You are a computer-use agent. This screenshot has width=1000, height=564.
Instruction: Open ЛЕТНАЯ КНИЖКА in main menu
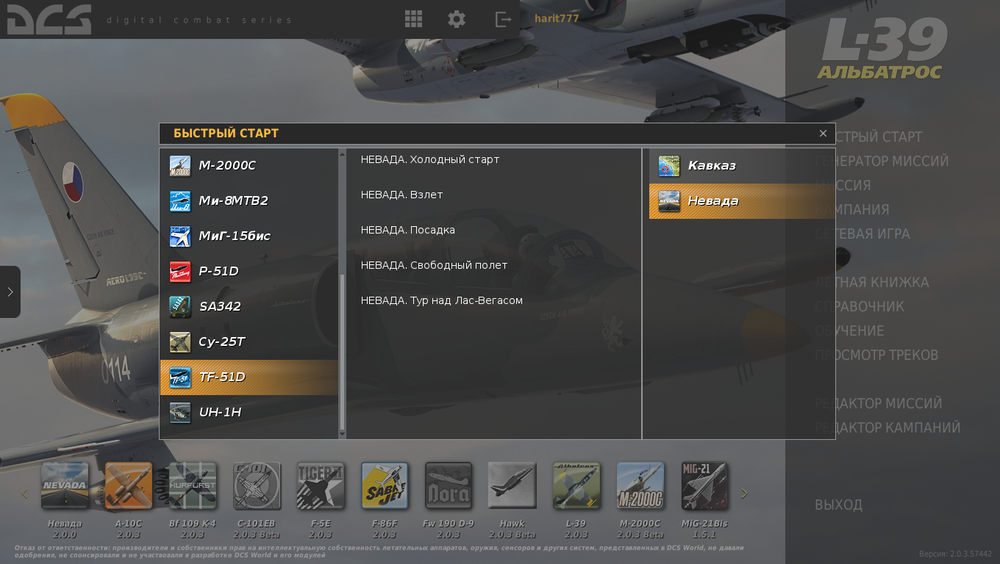tap(872, 283)
